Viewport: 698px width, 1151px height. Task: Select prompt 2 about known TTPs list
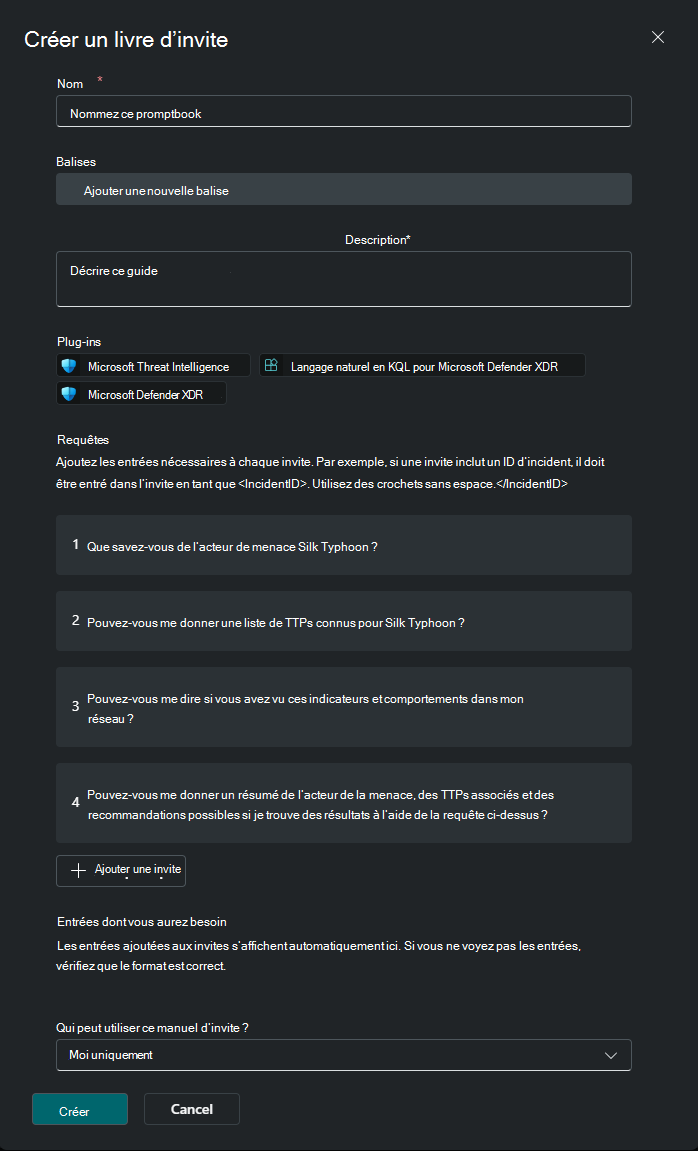pos(343,621)
